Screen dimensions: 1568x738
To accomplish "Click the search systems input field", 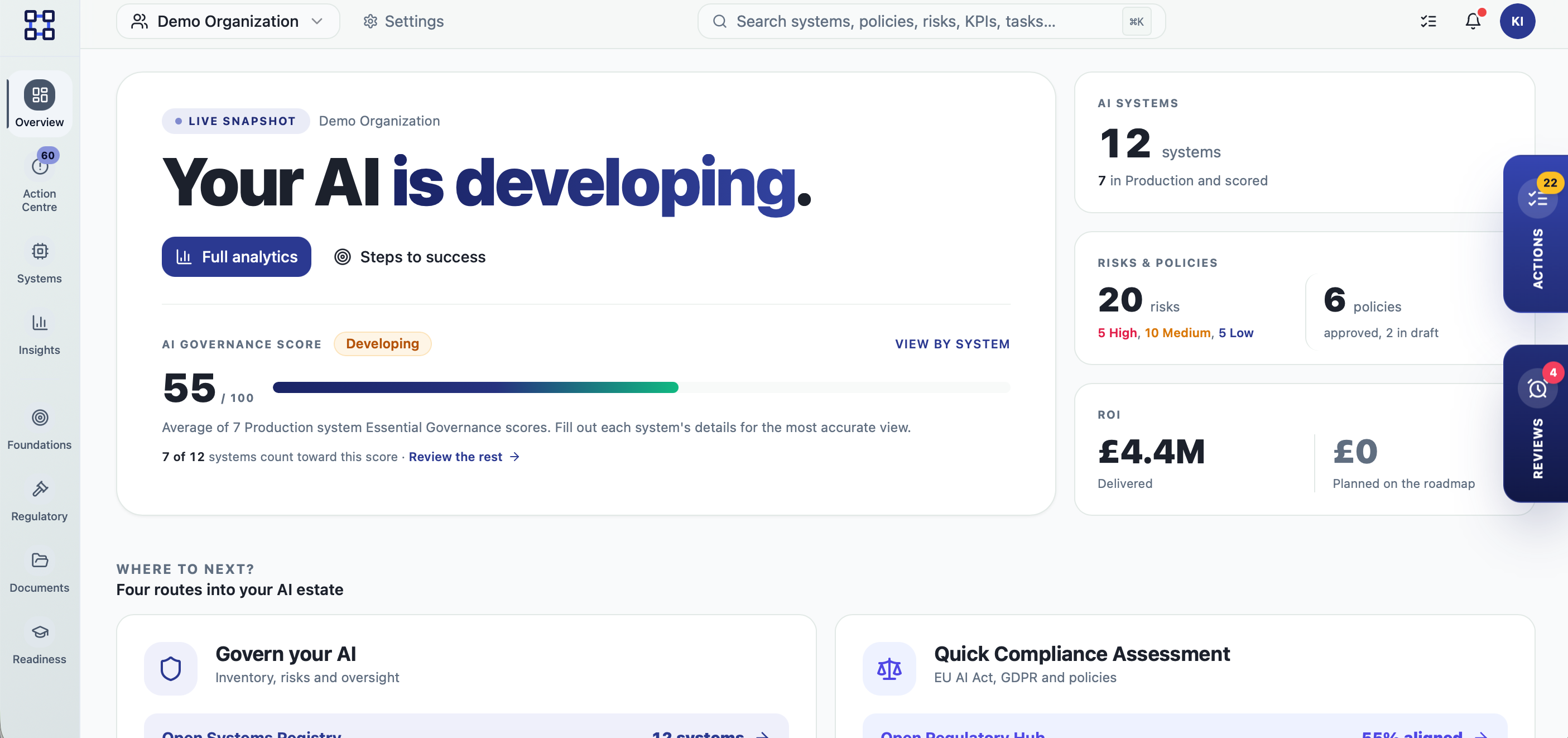I will point(931,21).
